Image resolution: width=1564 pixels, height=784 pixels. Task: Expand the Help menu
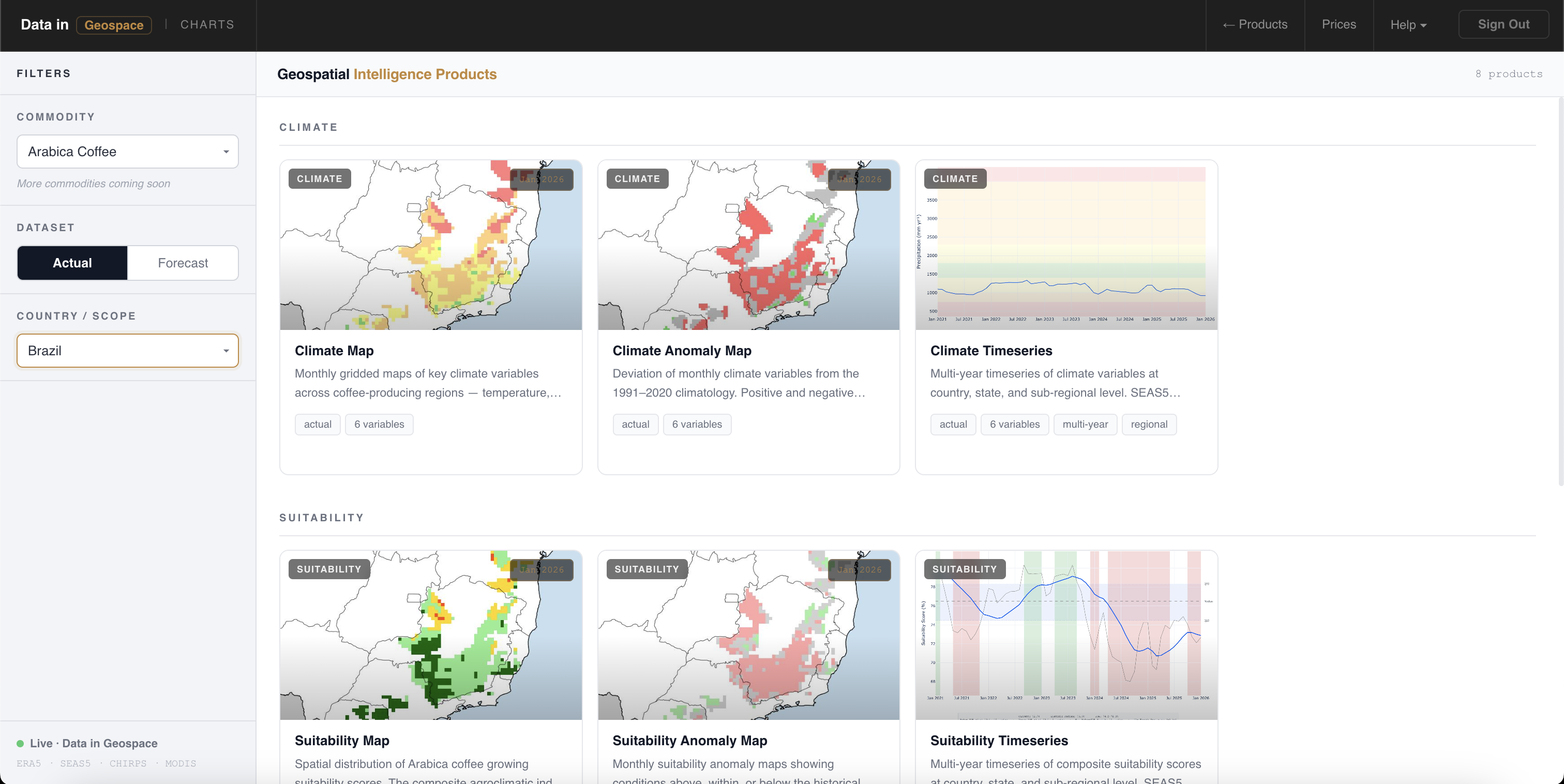1408,25
